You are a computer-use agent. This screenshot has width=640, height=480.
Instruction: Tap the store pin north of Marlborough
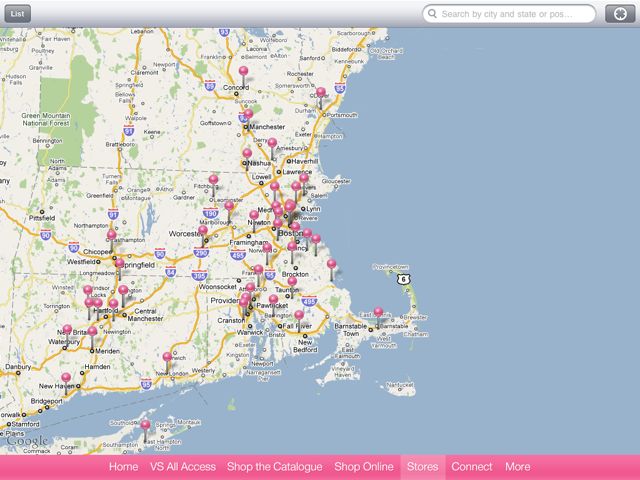pyautogui.click(x=229, y=206)
